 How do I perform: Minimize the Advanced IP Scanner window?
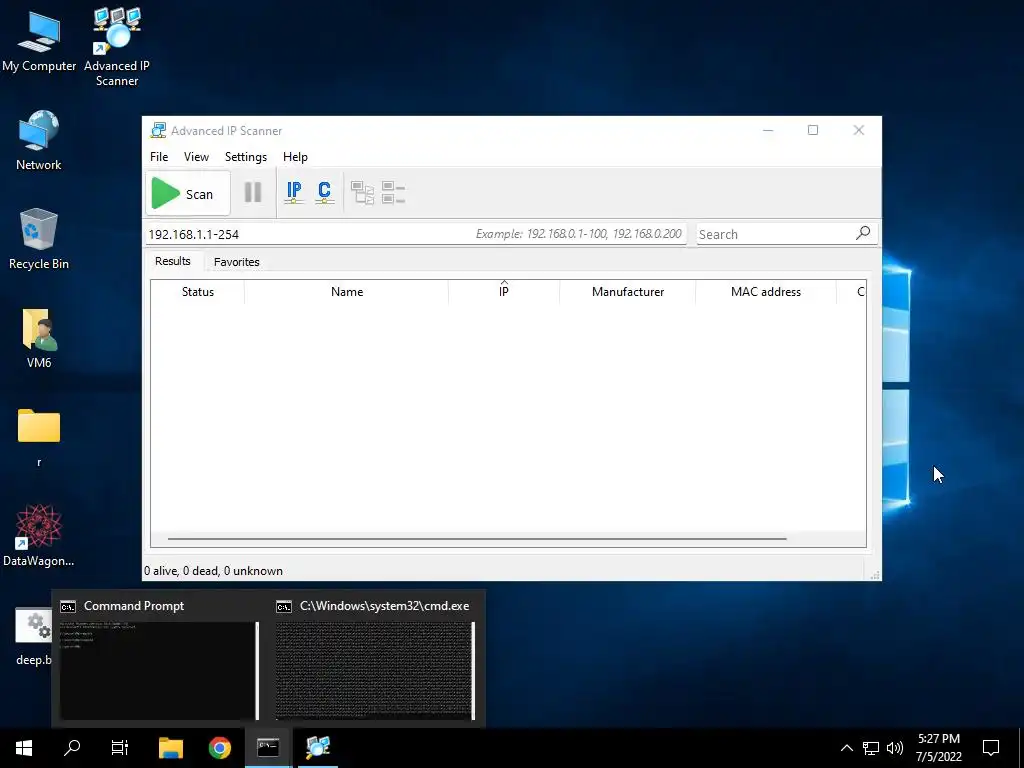click(x=768, y=131)
